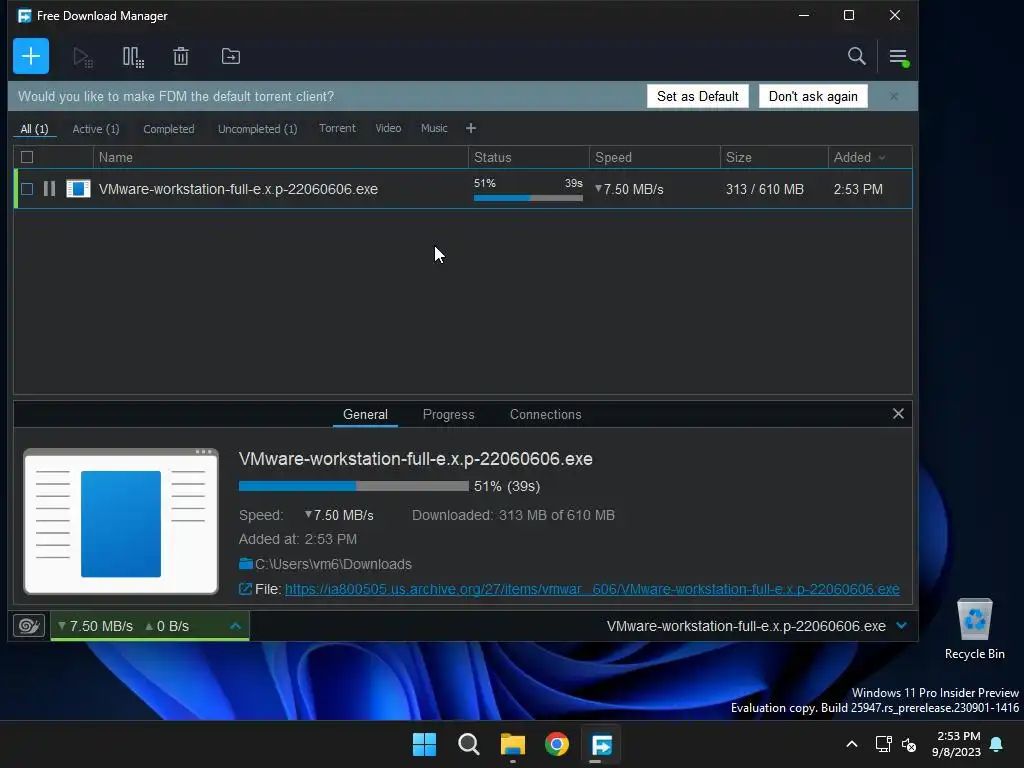Click the file preview thumbnail
The image size is (1024, 768).
click(121, 522)
